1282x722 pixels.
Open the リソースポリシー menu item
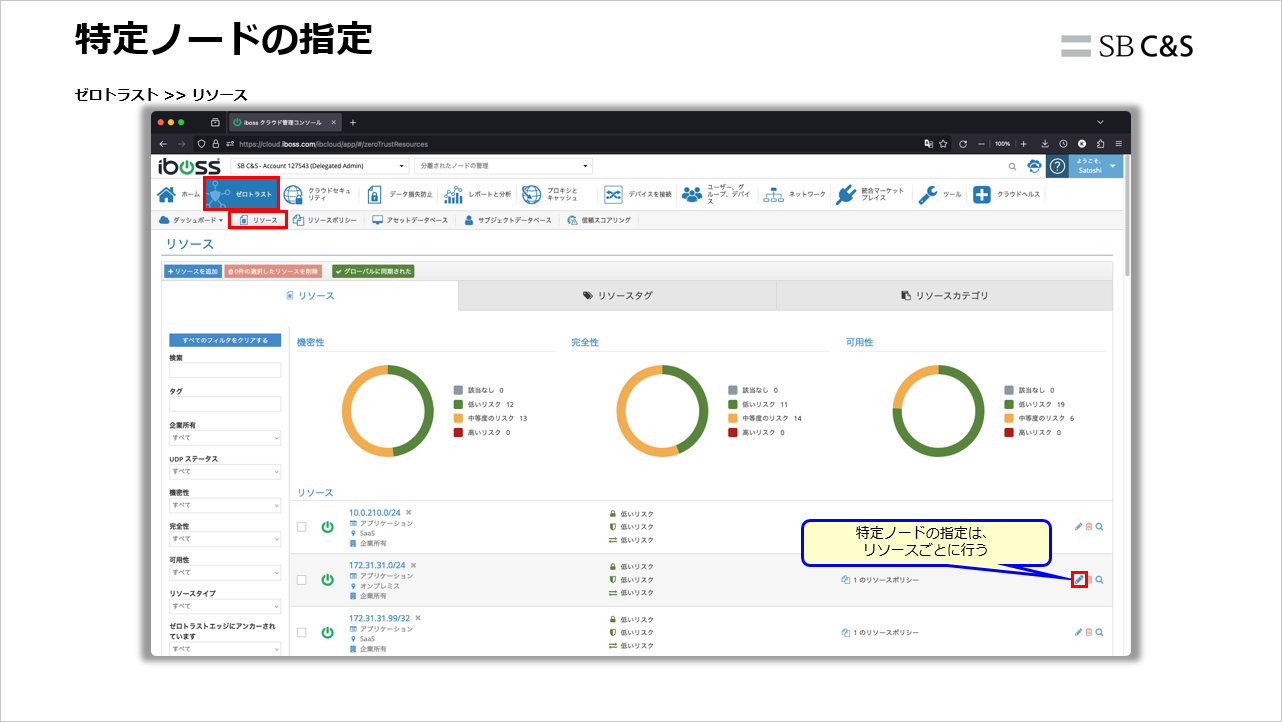[x=325, y=219]
